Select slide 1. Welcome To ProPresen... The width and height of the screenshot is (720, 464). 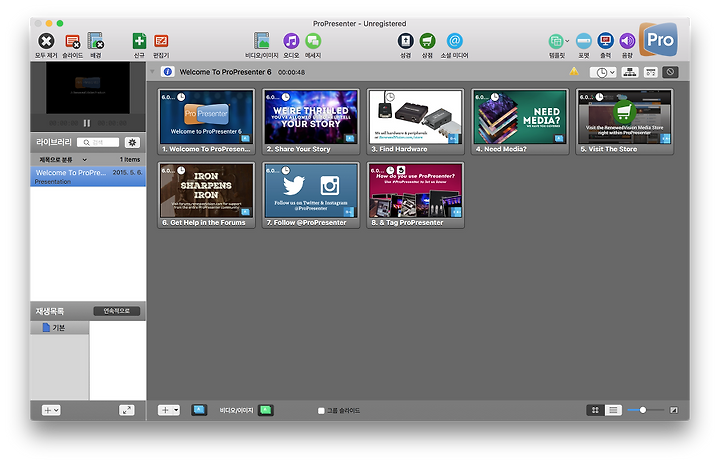point(206,122)
